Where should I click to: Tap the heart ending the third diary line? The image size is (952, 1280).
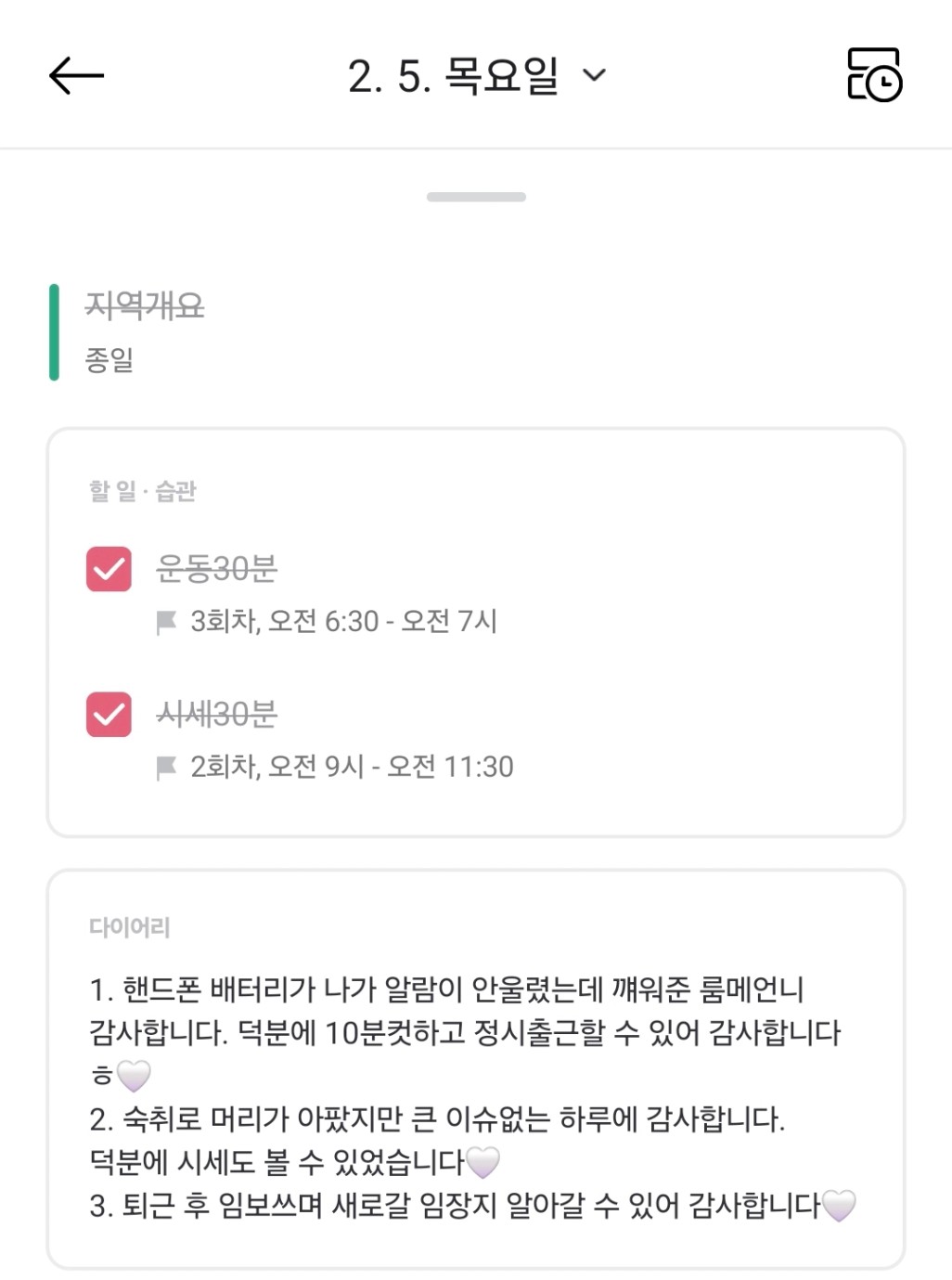point(839,1205)
